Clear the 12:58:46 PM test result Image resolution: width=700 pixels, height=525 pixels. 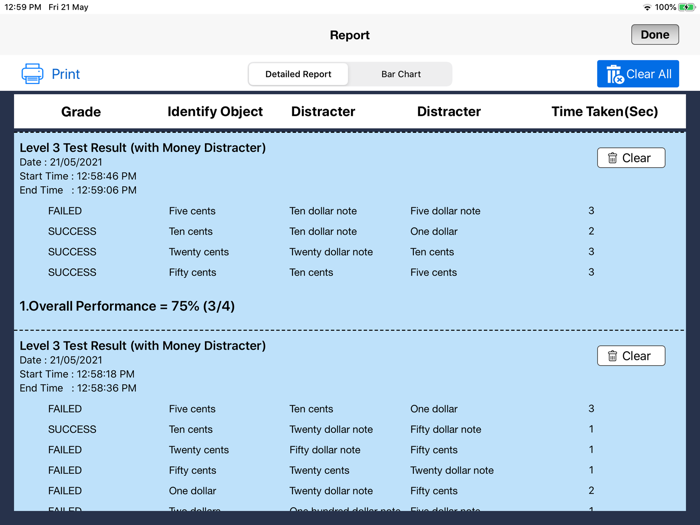631,158
